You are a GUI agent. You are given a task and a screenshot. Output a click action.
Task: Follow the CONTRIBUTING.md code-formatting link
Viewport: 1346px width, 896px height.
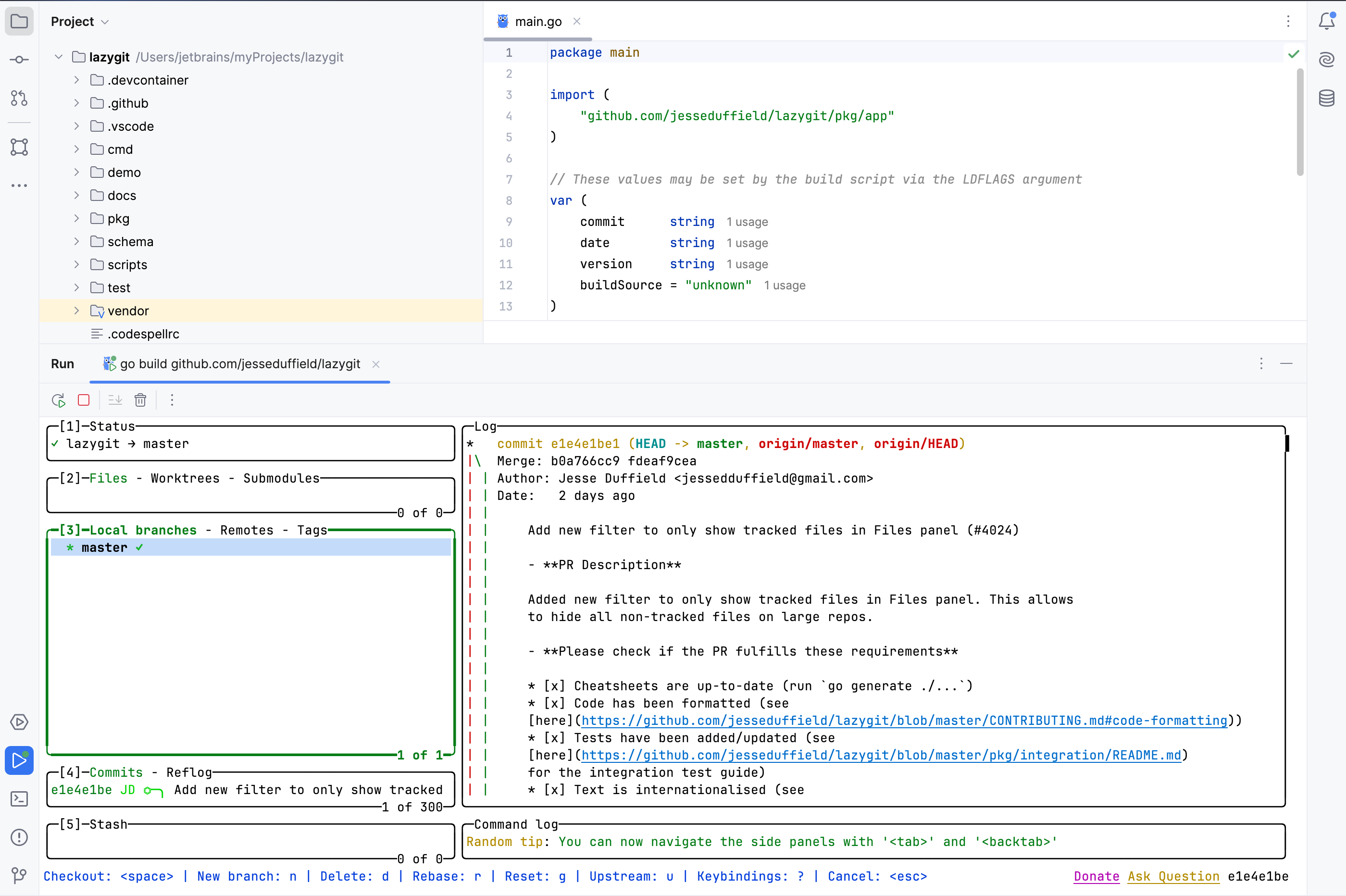tap(903, 721)
